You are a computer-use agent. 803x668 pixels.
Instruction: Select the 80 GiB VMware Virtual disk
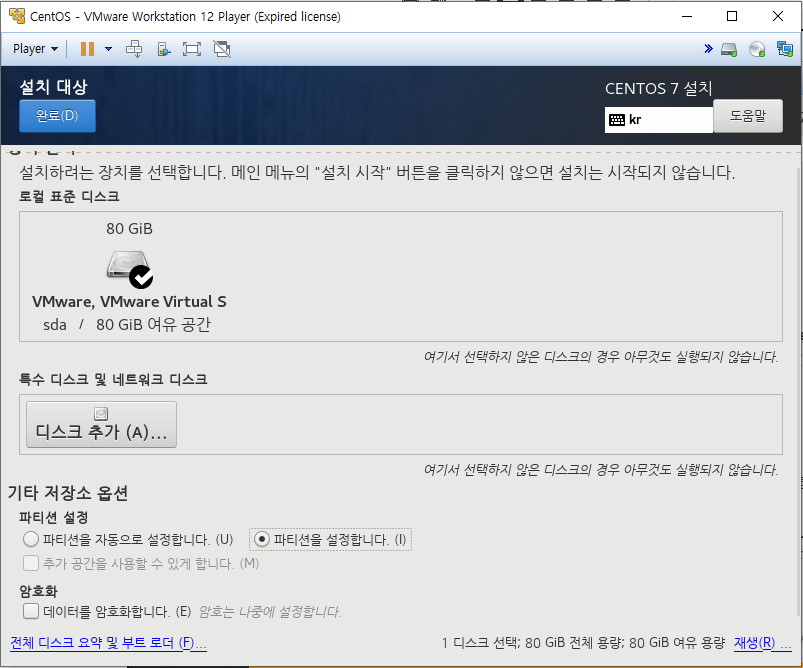[129, 277]
